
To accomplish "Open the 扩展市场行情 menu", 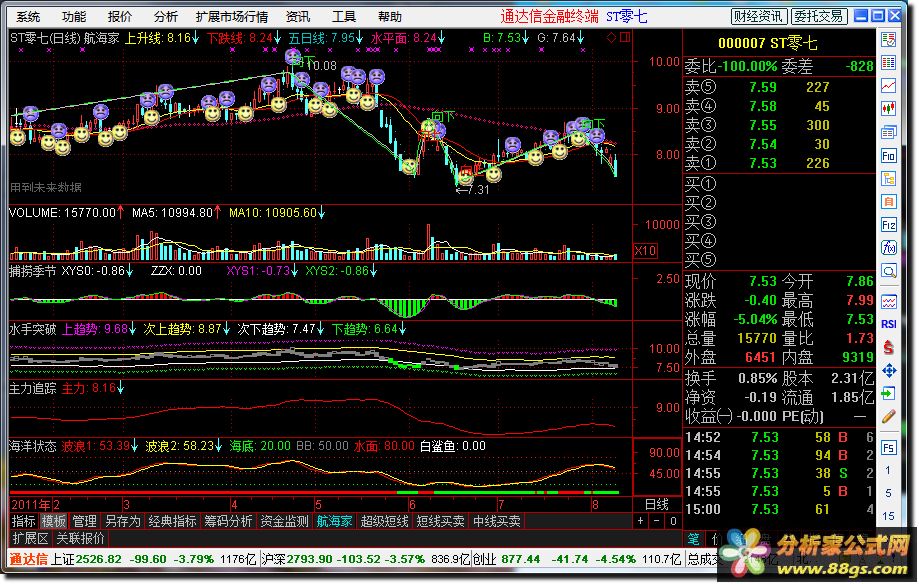I will click(x=232, y=16).
